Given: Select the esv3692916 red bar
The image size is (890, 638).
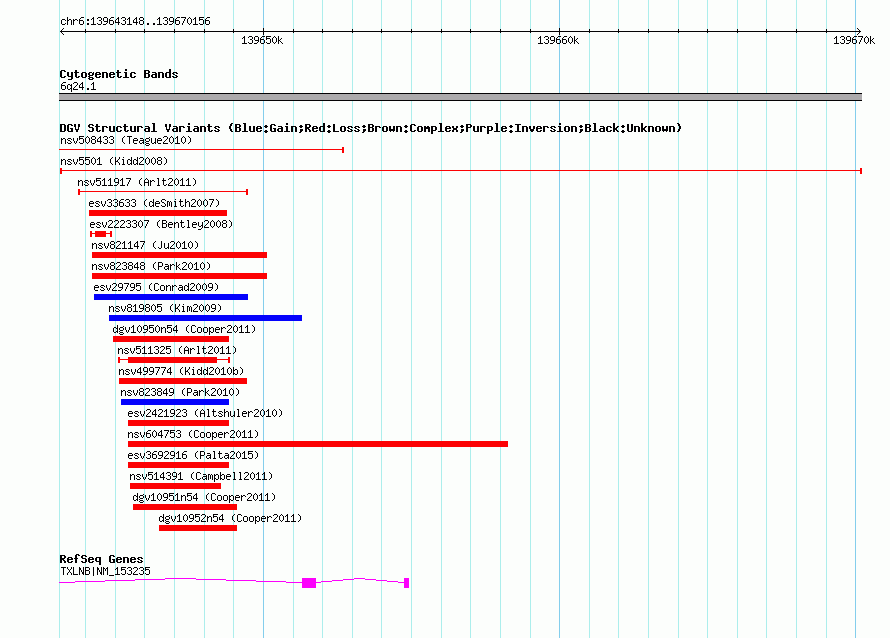Looking at the screenshot, I should pos(178,465).
